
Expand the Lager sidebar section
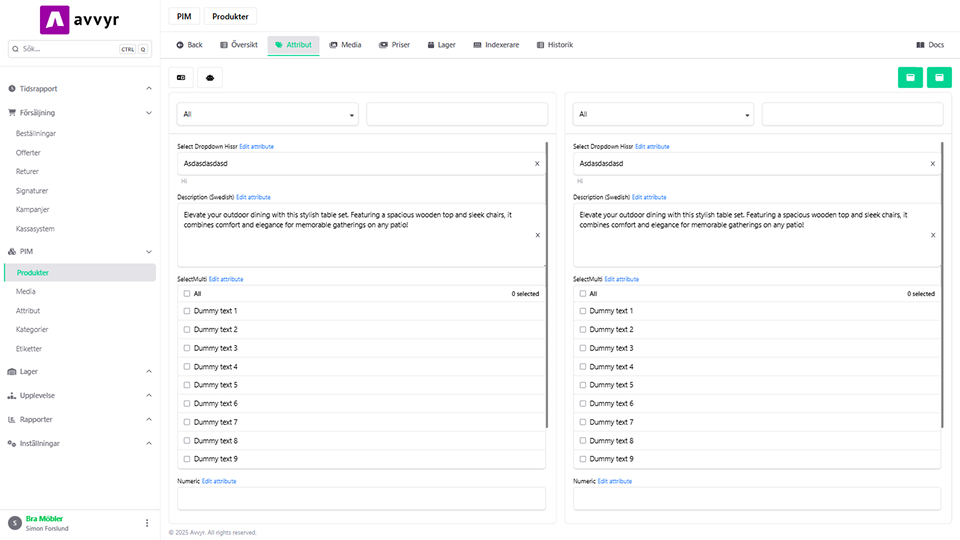point(80,371)
